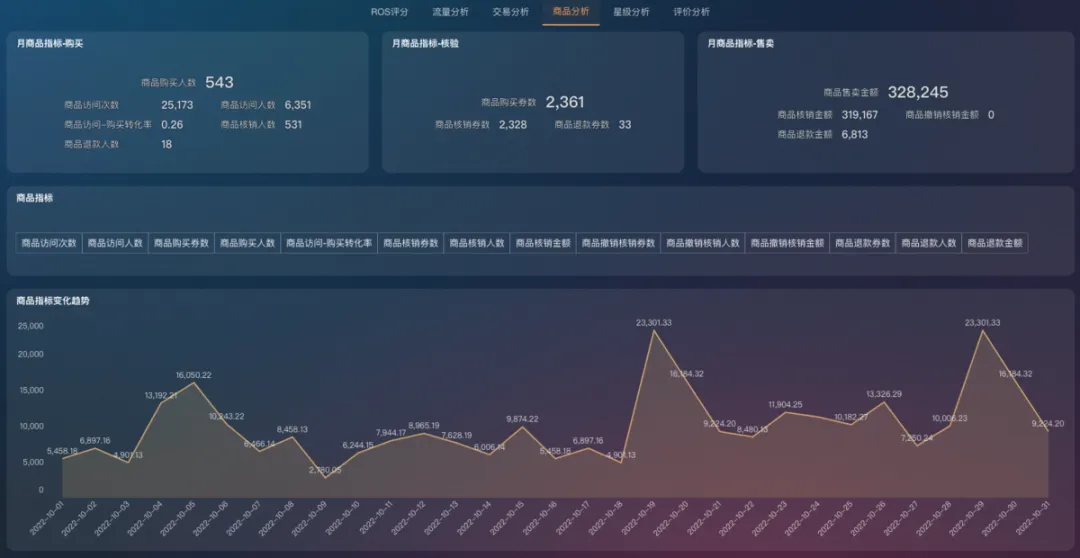The width and height of the screenshot is (1080, 558).
Task: Select the 商品撤销核销金额 metric button
Action: point(787,243)
